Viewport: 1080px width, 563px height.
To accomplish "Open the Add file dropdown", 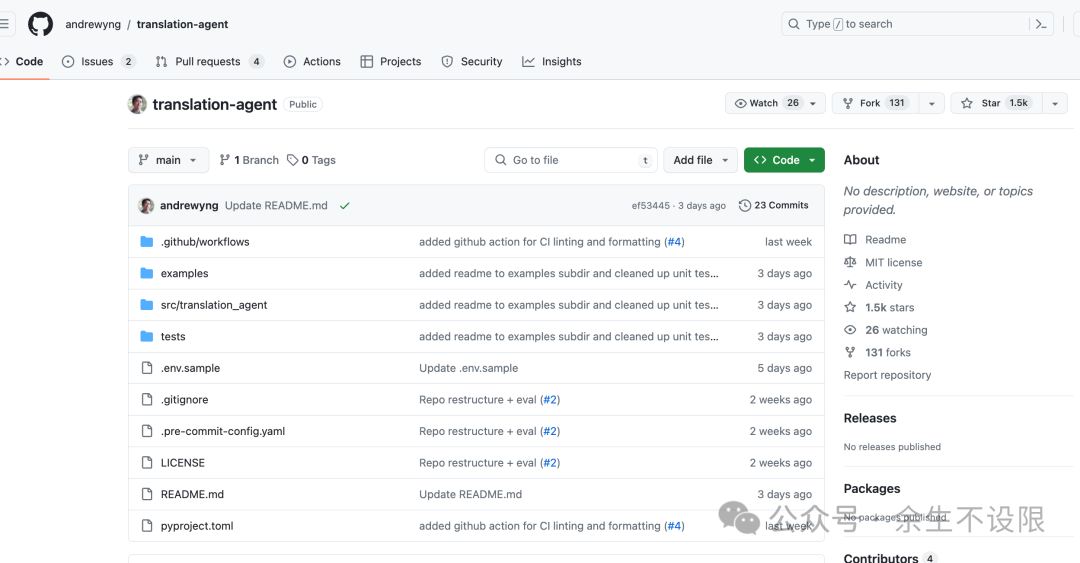I will (700, 160).
